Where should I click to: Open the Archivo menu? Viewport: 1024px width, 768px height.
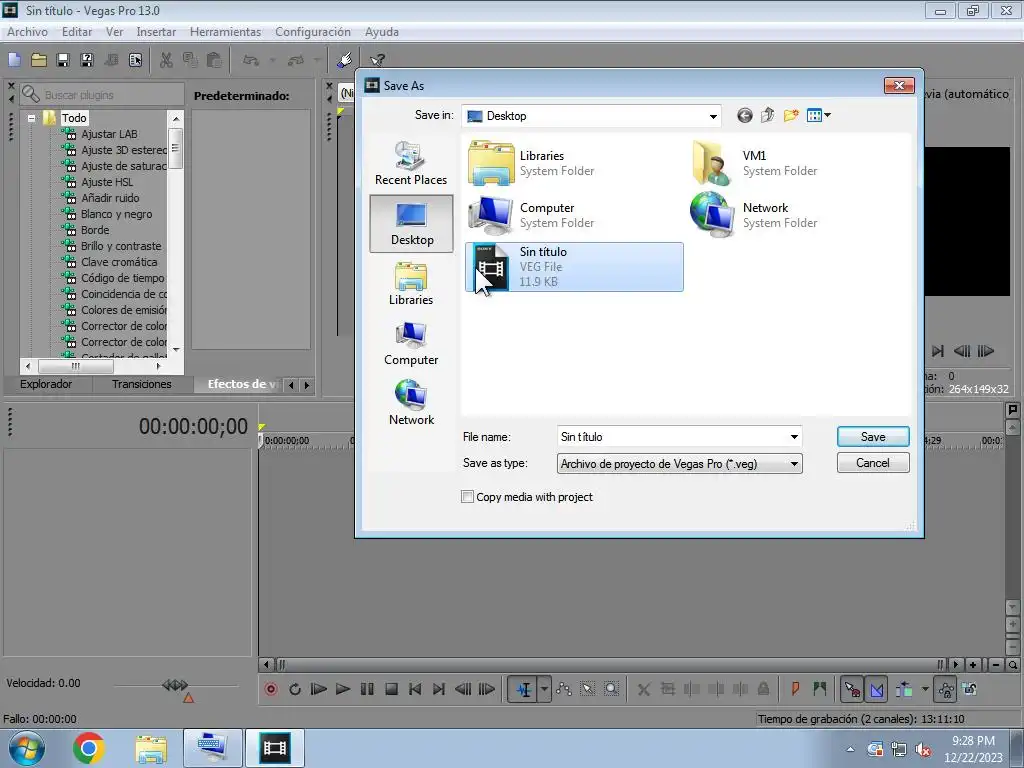pyautogui.click(x=27, y=32)
